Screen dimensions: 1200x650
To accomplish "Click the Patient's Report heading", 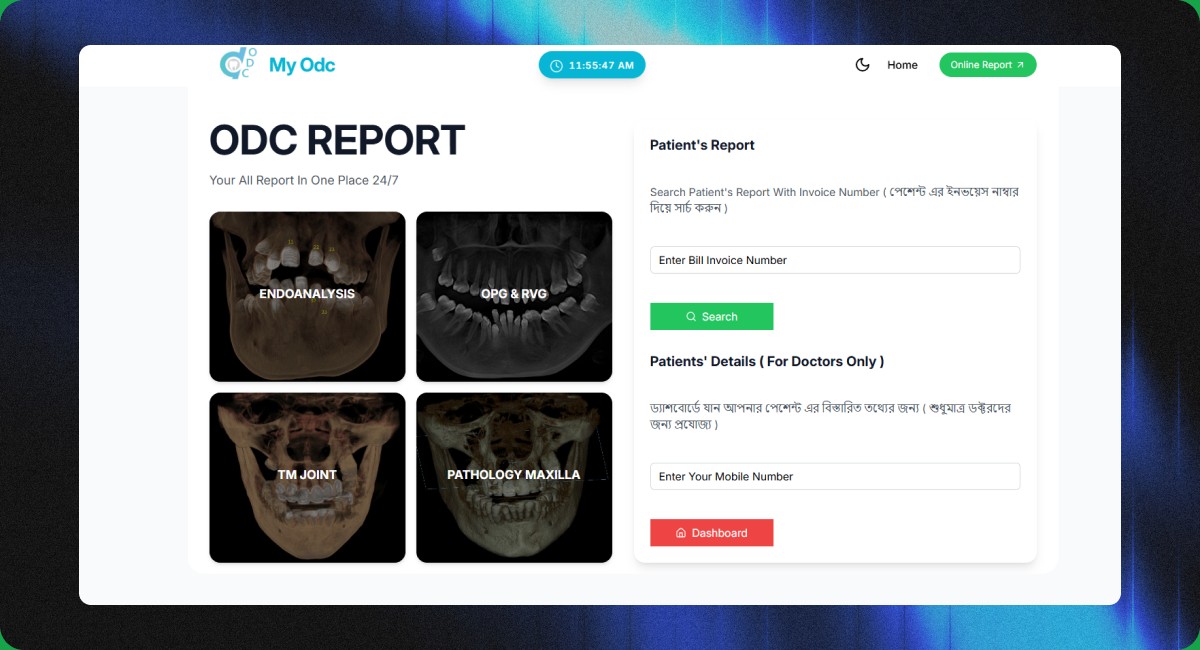I will pos(702,145).
